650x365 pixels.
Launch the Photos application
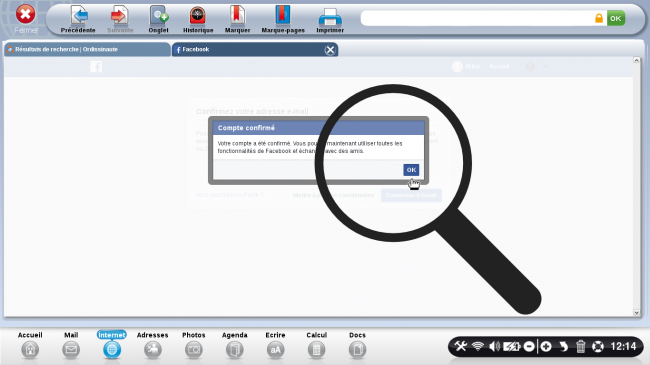pyautogui.click(x=194, y=345)
